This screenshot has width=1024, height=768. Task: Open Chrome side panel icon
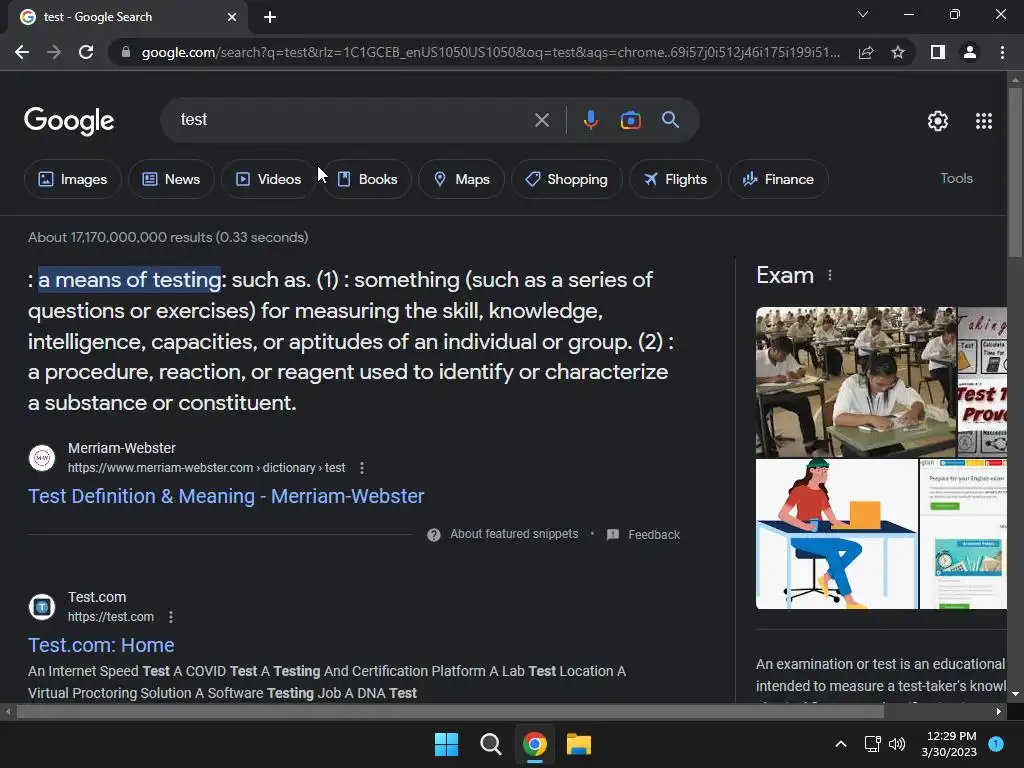938,52
